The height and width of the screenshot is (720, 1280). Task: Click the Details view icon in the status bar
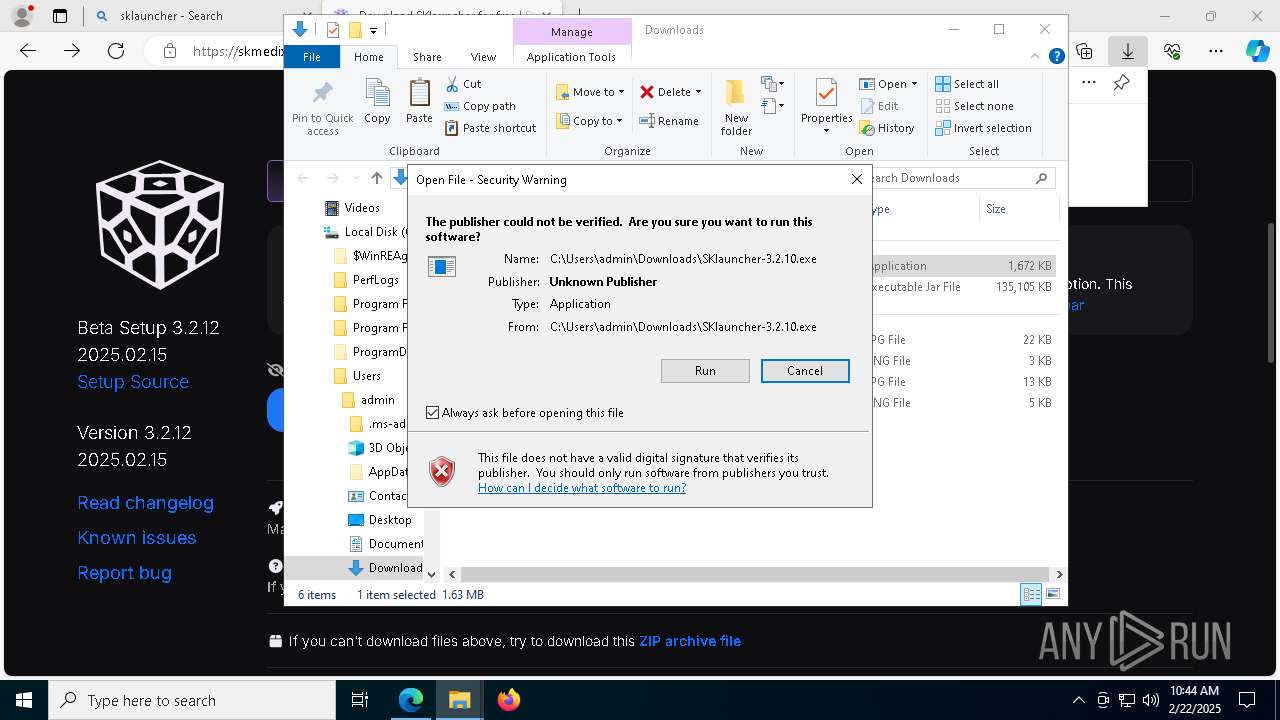(x=1031, y=595)
